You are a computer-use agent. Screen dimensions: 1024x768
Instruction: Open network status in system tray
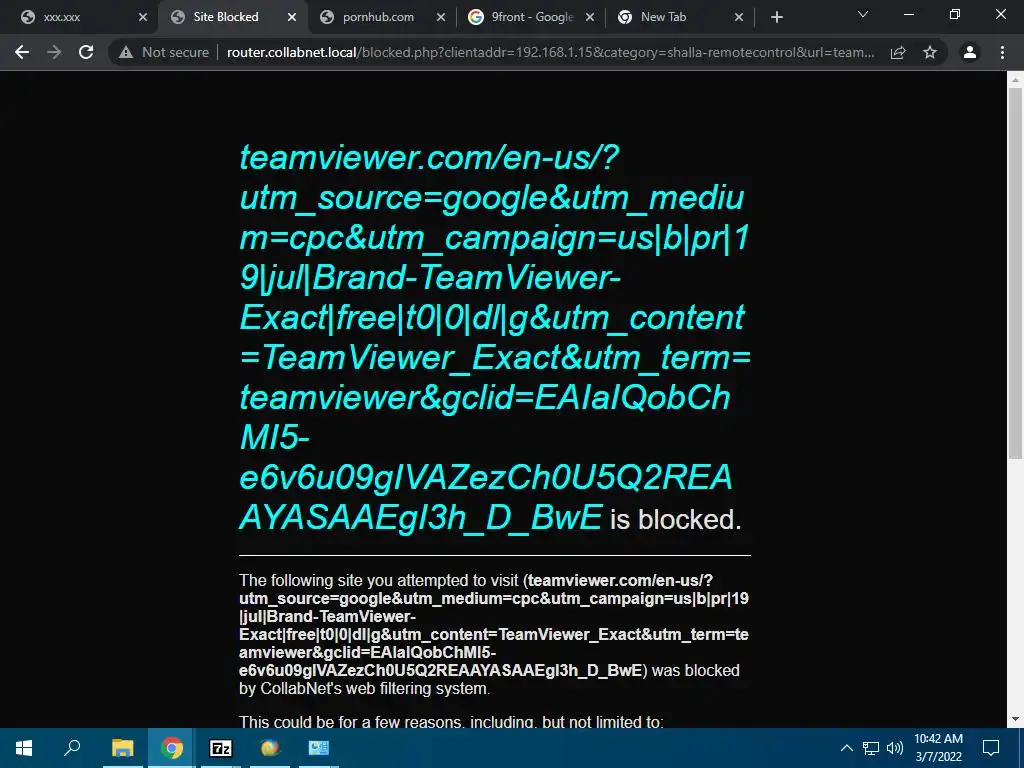click(871, 748)
